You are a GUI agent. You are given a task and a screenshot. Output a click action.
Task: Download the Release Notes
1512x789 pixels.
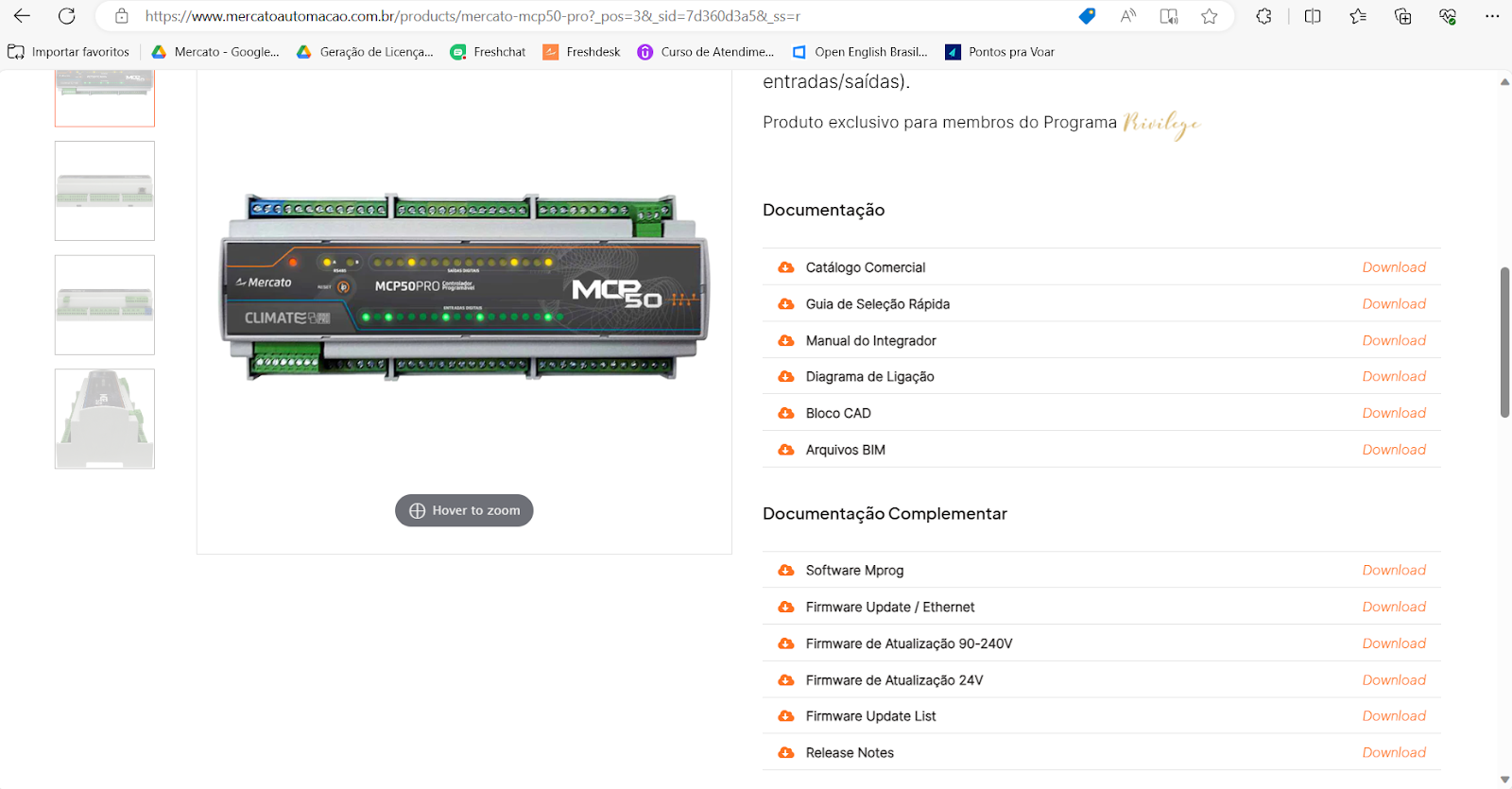coord(1394,752)
